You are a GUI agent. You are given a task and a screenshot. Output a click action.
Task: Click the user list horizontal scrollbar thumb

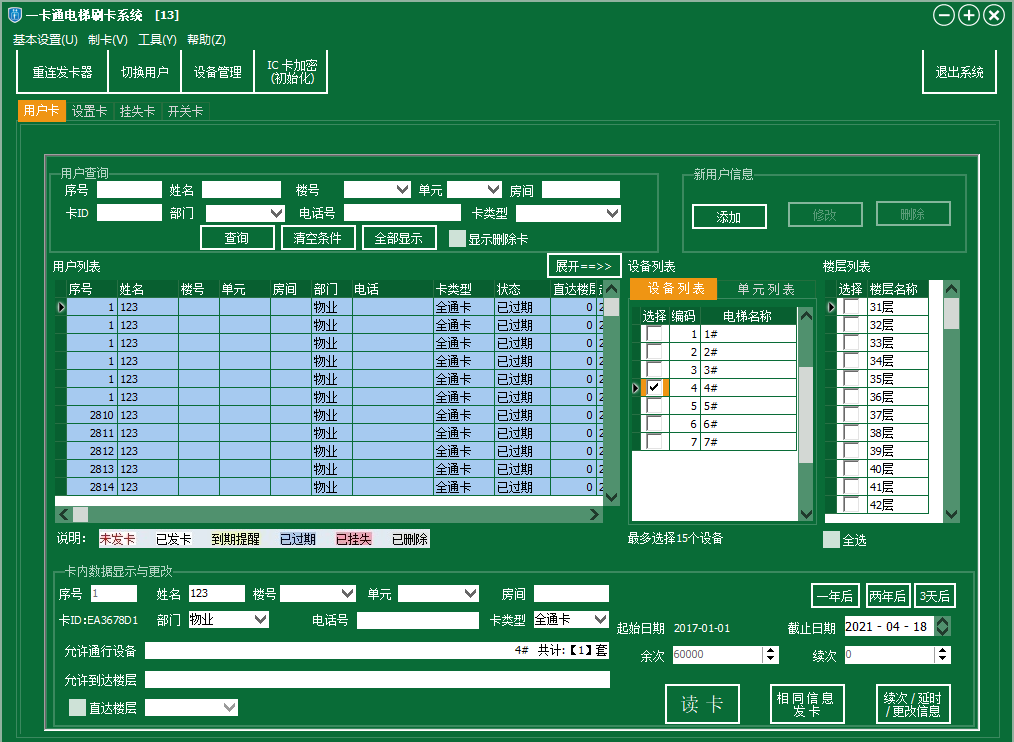(x=80, y=514)
